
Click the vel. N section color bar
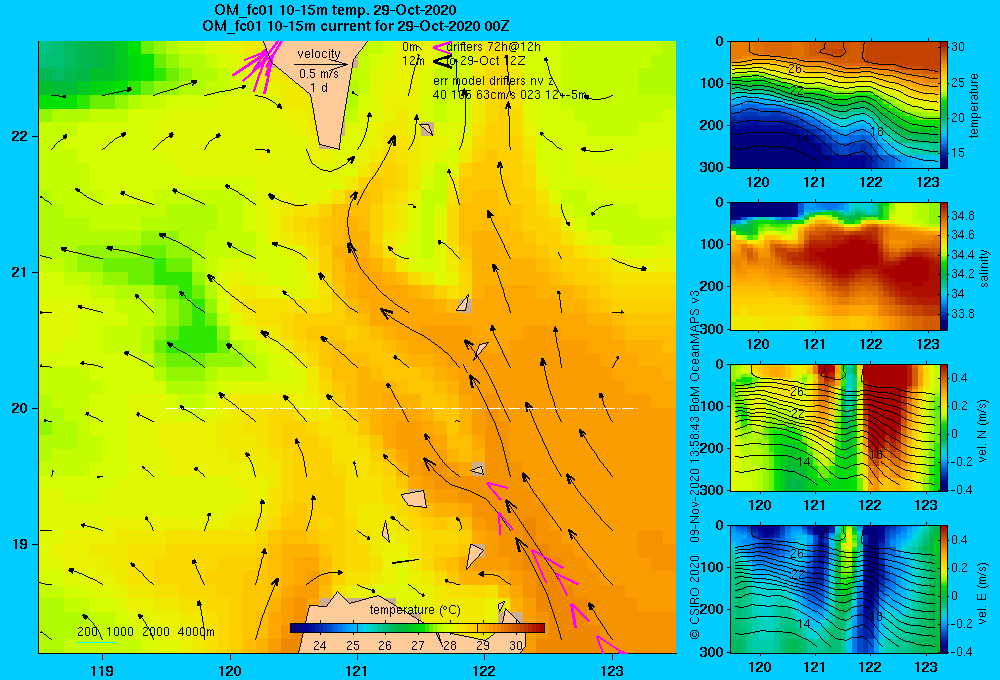click(944, 427)
